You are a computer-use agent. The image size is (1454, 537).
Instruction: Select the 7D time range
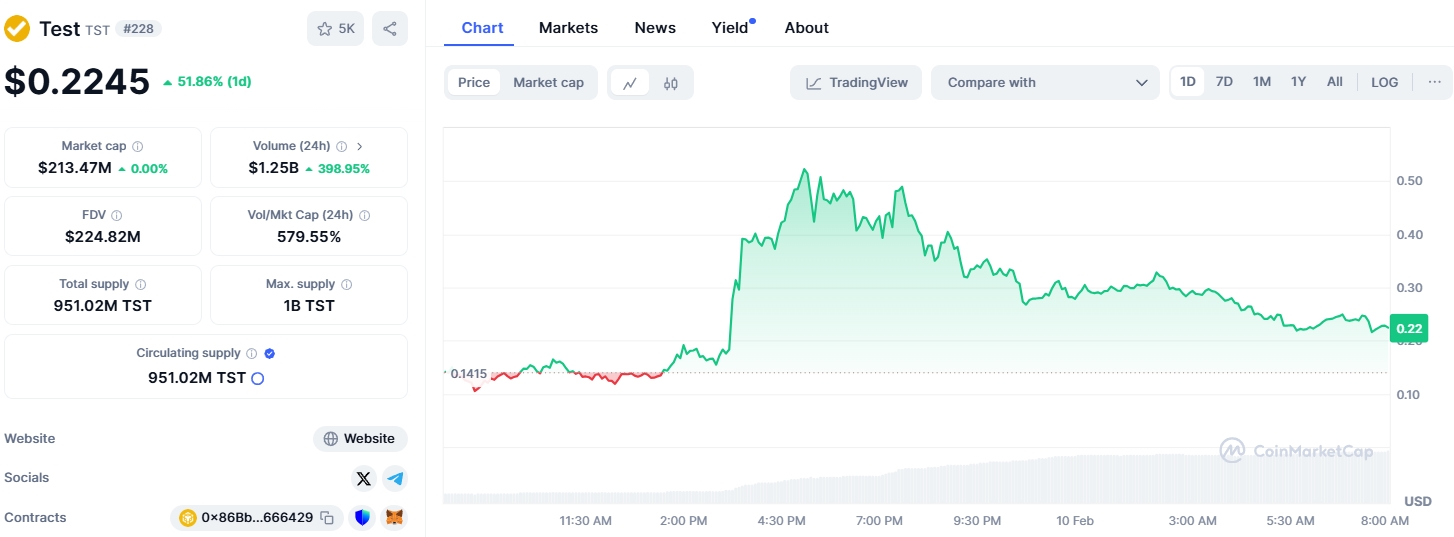(1224, 82)
